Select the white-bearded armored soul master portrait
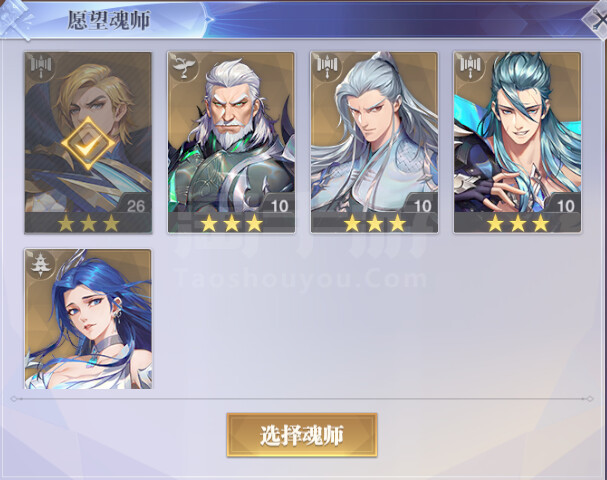This screenshot has width=607, height=480. pyautogui.click(x=231, y=132)
